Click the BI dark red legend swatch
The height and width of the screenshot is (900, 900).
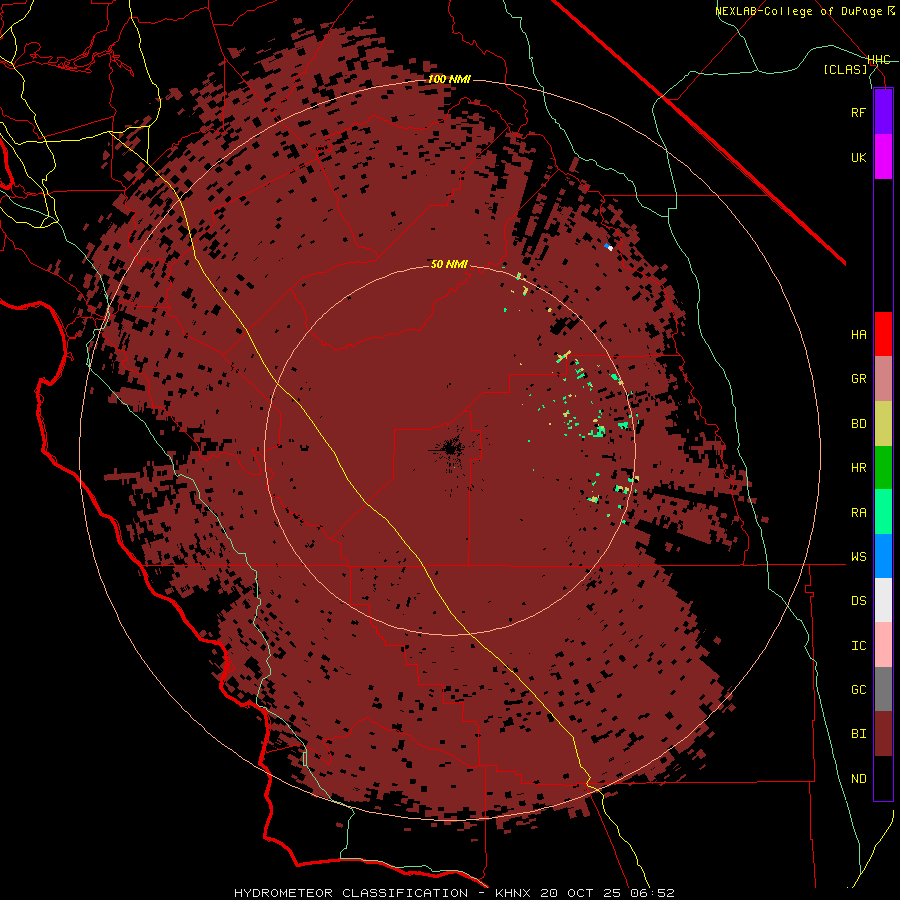coord(883,734)
